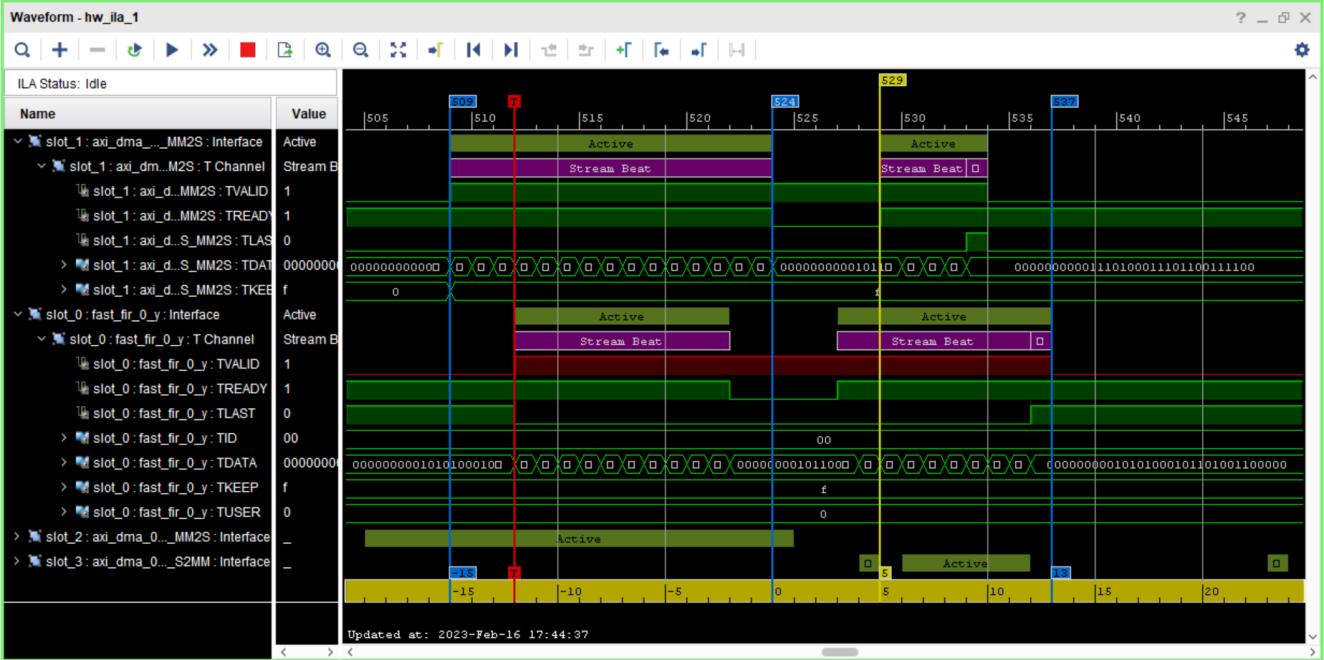Click the Swap cursors icon
The image size is (1324, 660).
pos(737,49)
